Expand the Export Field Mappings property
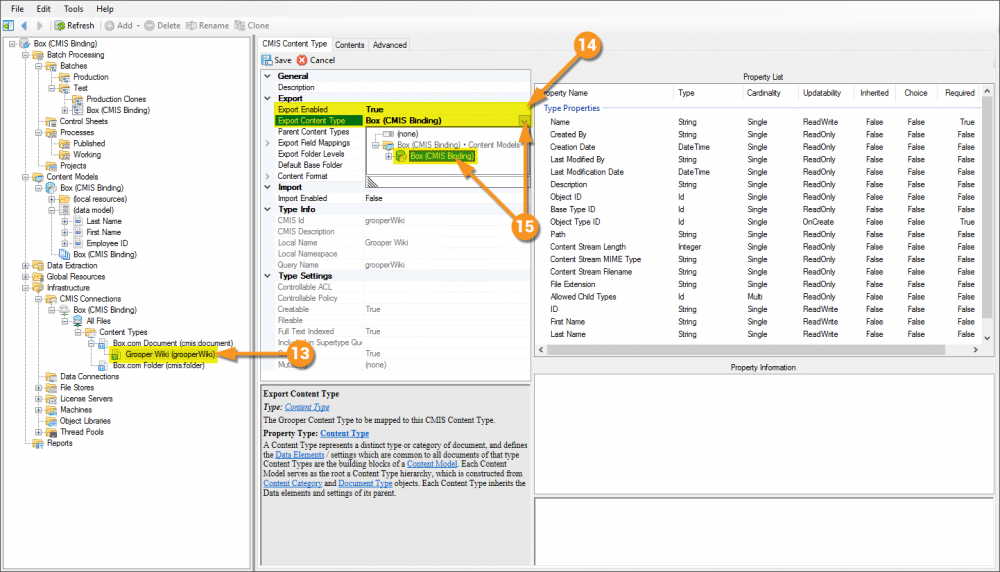The width and height of the screenshot is (1000, 572). (x=266, y=143)
